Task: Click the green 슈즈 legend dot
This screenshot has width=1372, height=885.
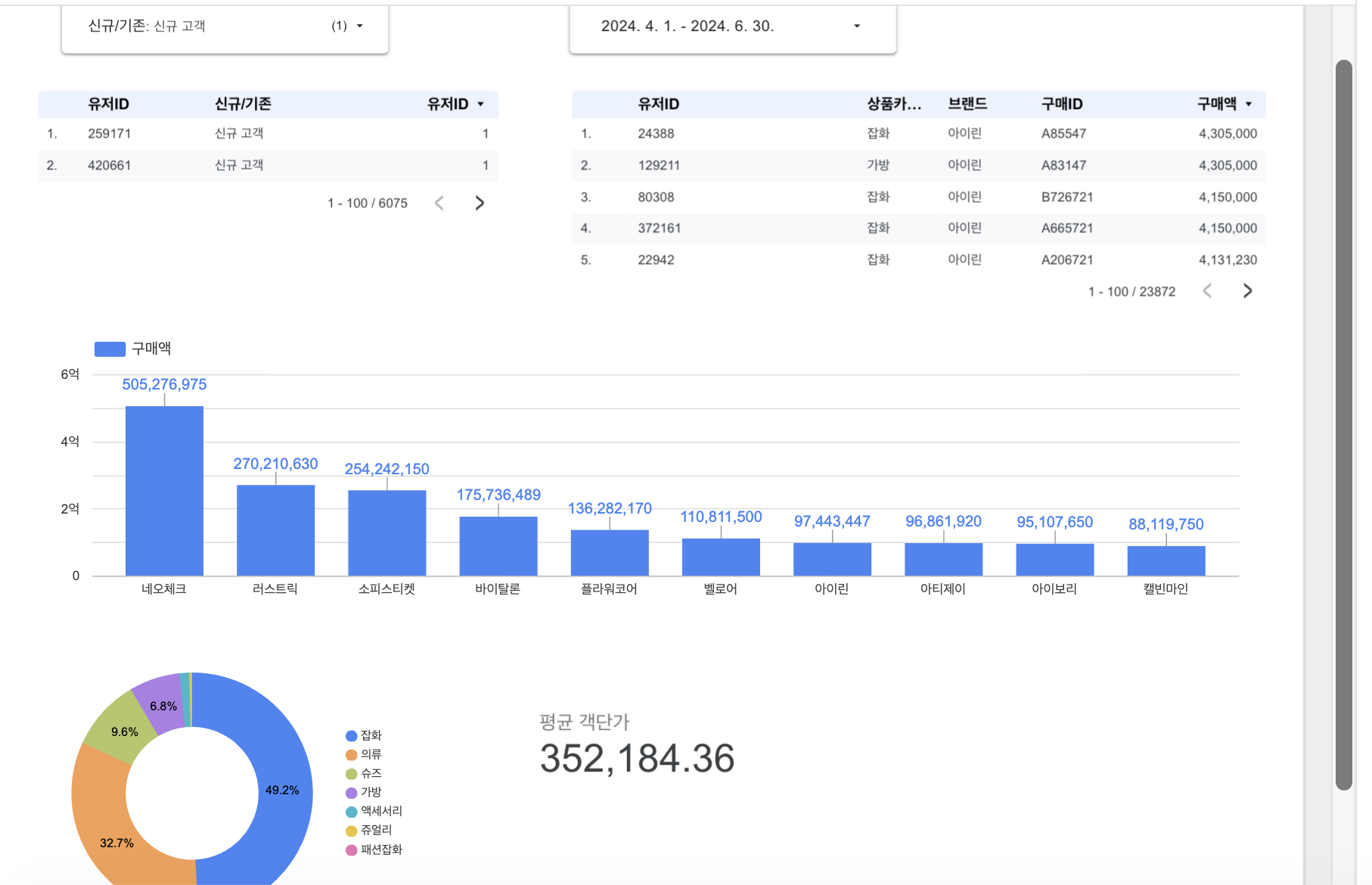Action: [x=351, y=774]
